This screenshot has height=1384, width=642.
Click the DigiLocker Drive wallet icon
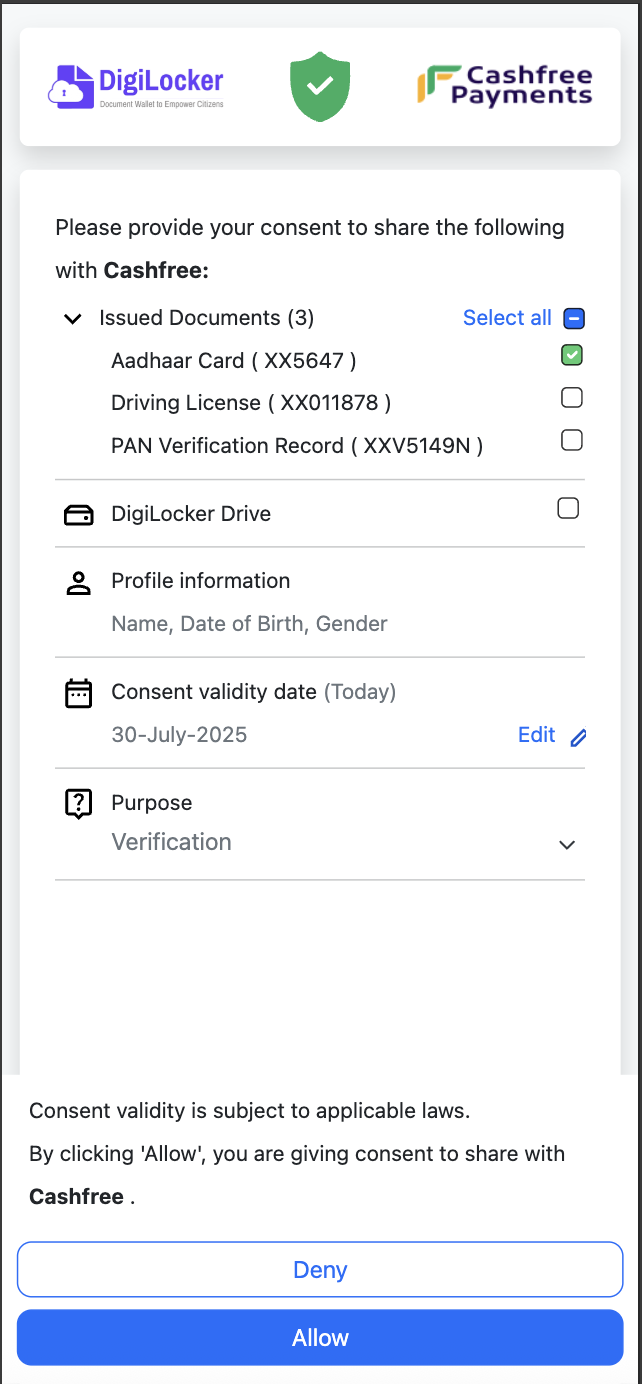pyautogui.click(x=78, y=515)
